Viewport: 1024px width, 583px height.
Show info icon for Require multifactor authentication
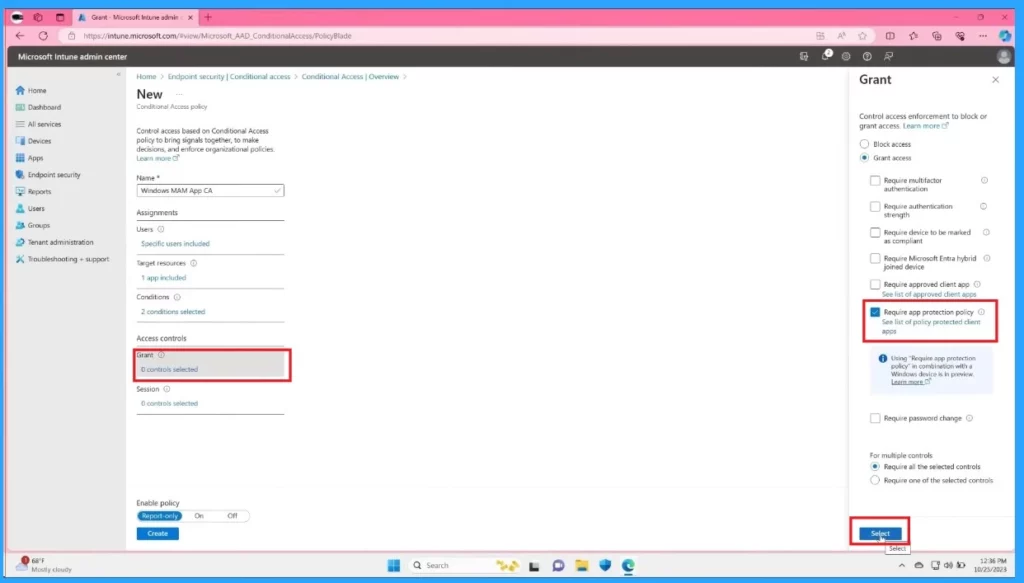984,180
